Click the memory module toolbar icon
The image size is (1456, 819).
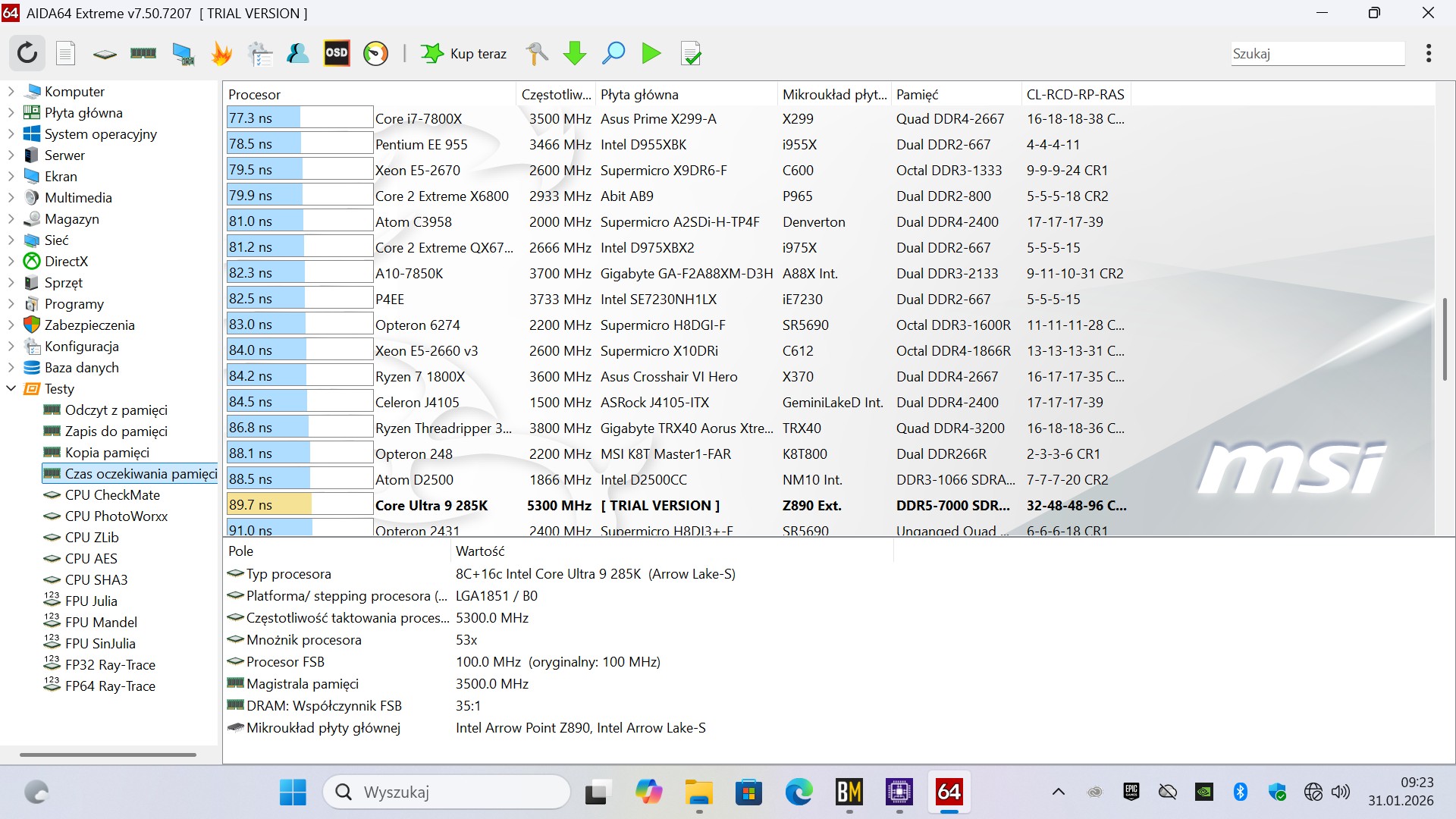tap(143, 53)
